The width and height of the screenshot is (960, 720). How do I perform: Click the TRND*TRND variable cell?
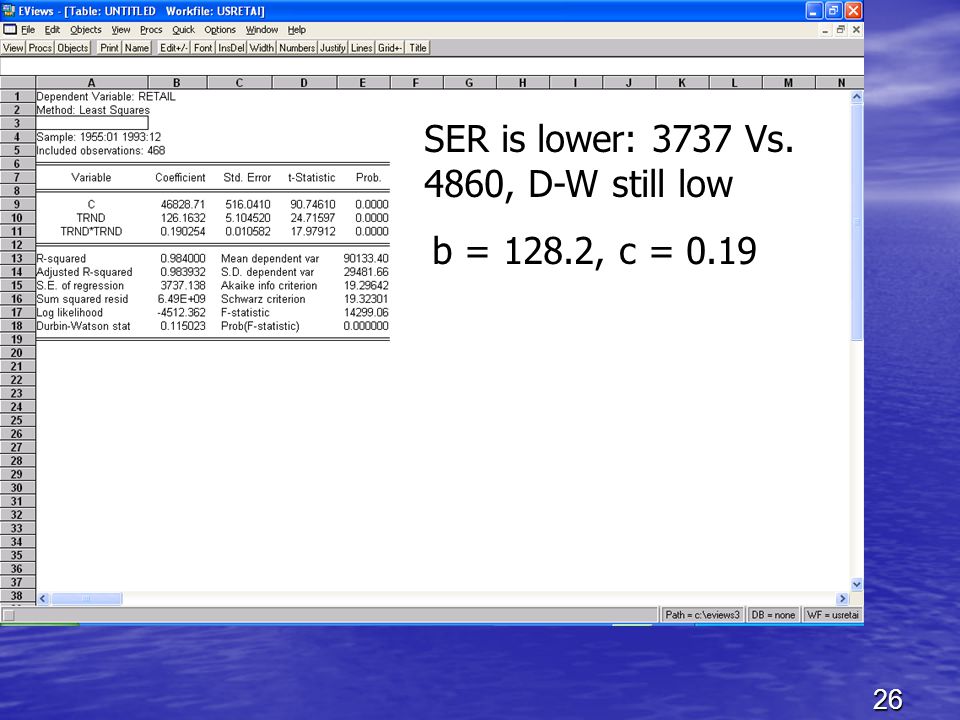pos(91,231)
